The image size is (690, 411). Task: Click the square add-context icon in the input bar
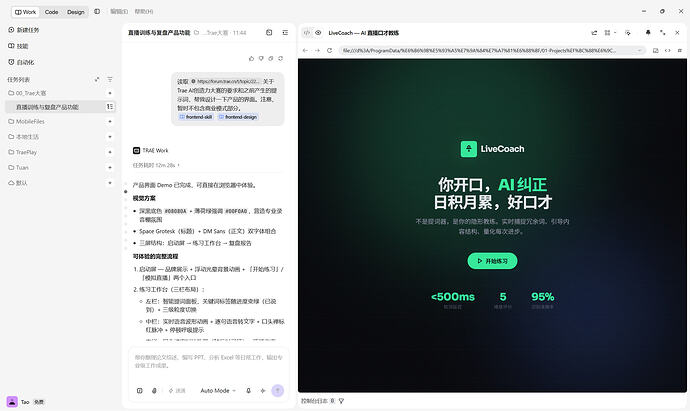coord(139,390)
